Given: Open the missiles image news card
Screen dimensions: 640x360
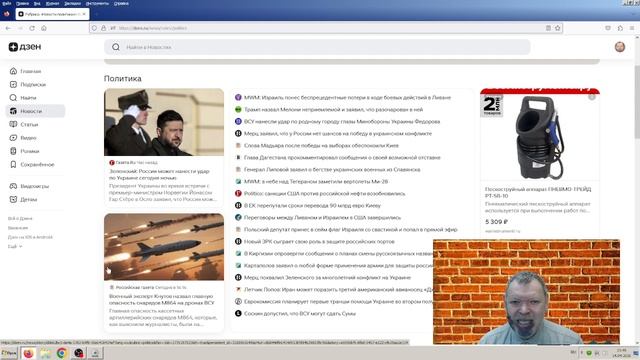Looking at the screenshot, I should click(164, 247).
